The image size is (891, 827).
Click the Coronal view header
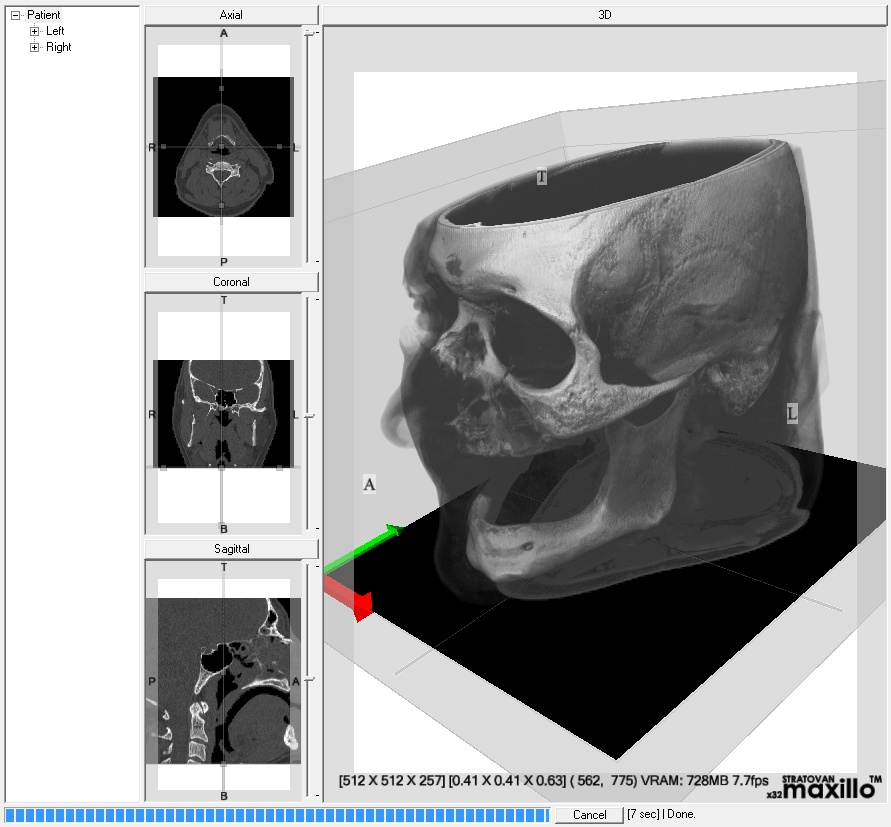pos(231,282)
